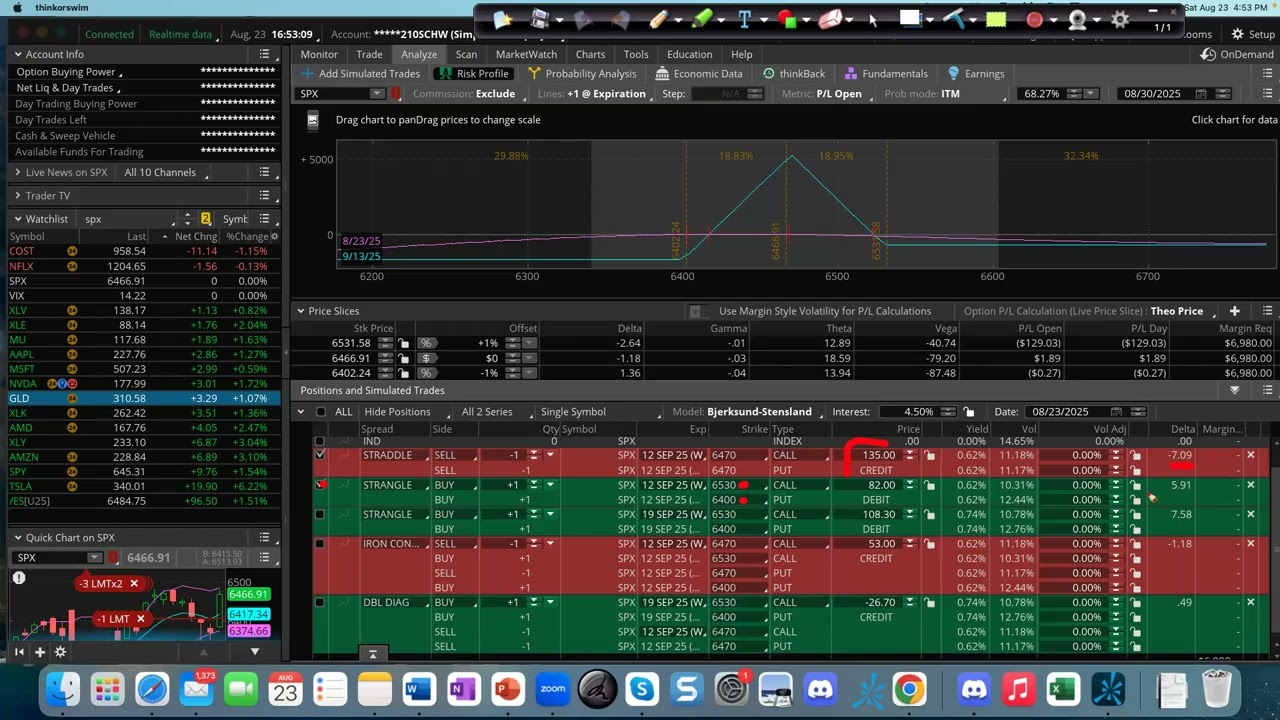Pick the shapes tool with red circle

coord(787,19)
